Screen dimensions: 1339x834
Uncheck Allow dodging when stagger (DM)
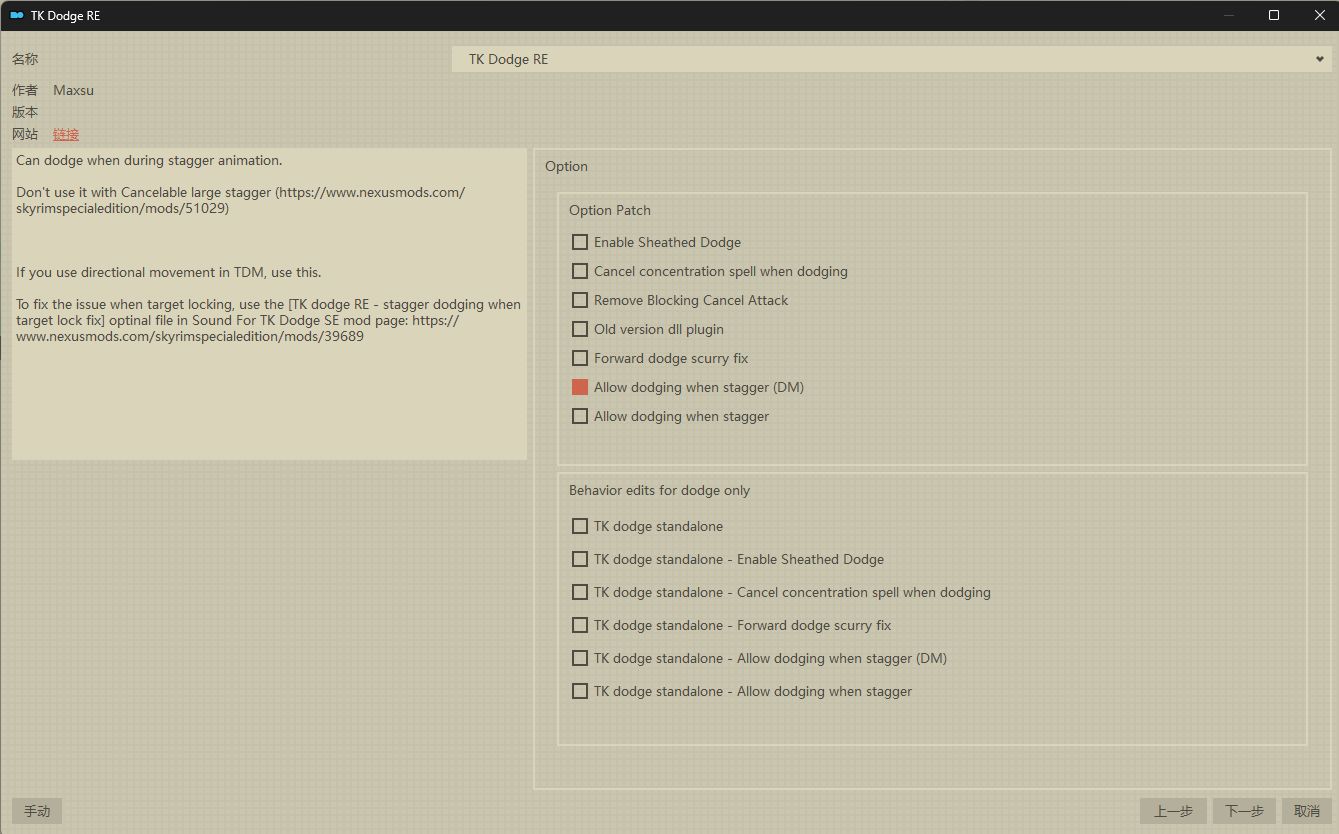[x=580, y=387]
